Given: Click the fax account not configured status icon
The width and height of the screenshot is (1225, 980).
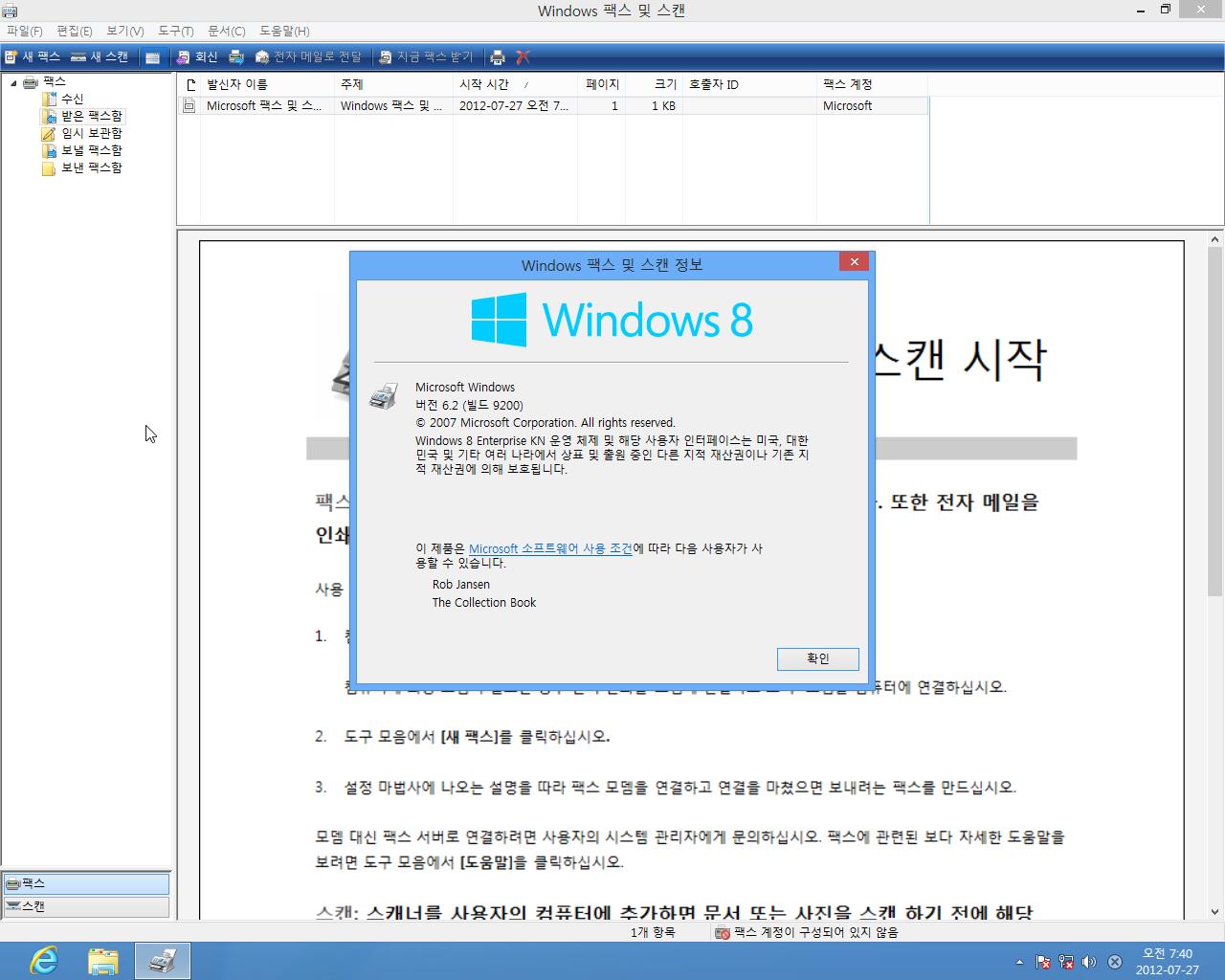Looking at the screenshot, I should (x=723, y=932).
